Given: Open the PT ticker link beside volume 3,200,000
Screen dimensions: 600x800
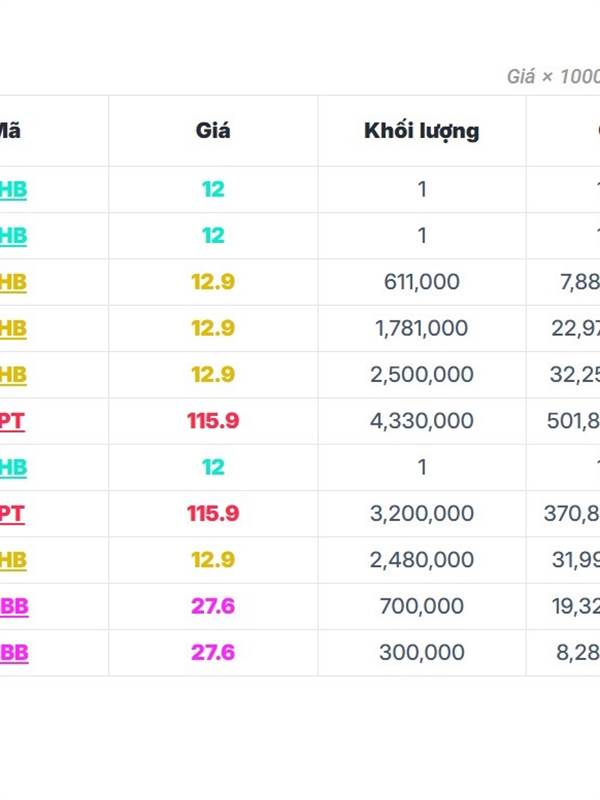Looking at the screenshot, I should [12, 514].
